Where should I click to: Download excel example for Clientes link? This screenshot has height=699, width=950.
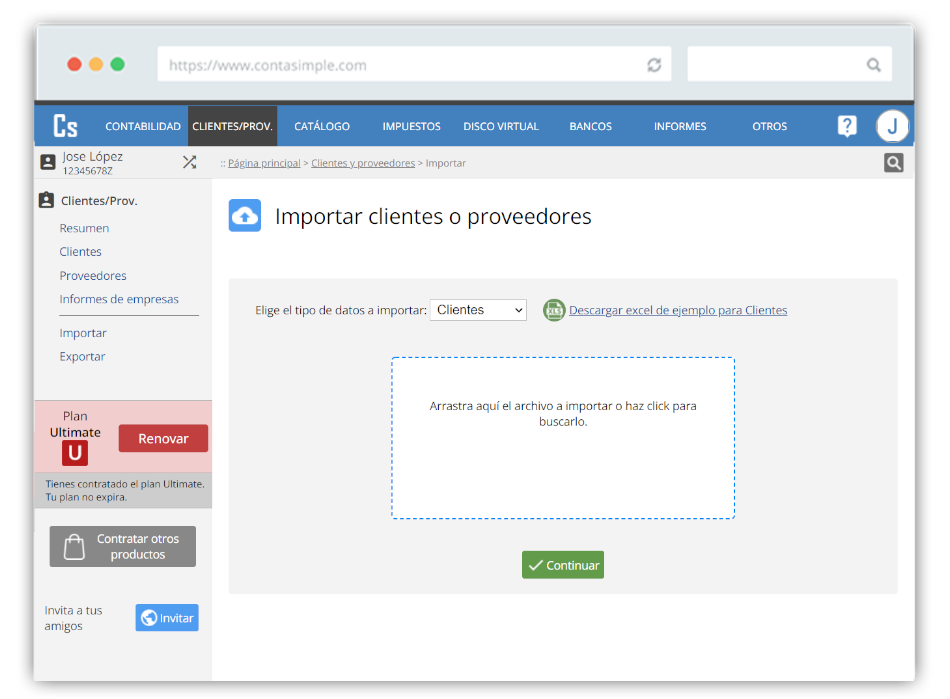pyautogui.click(x=678, y=310)
